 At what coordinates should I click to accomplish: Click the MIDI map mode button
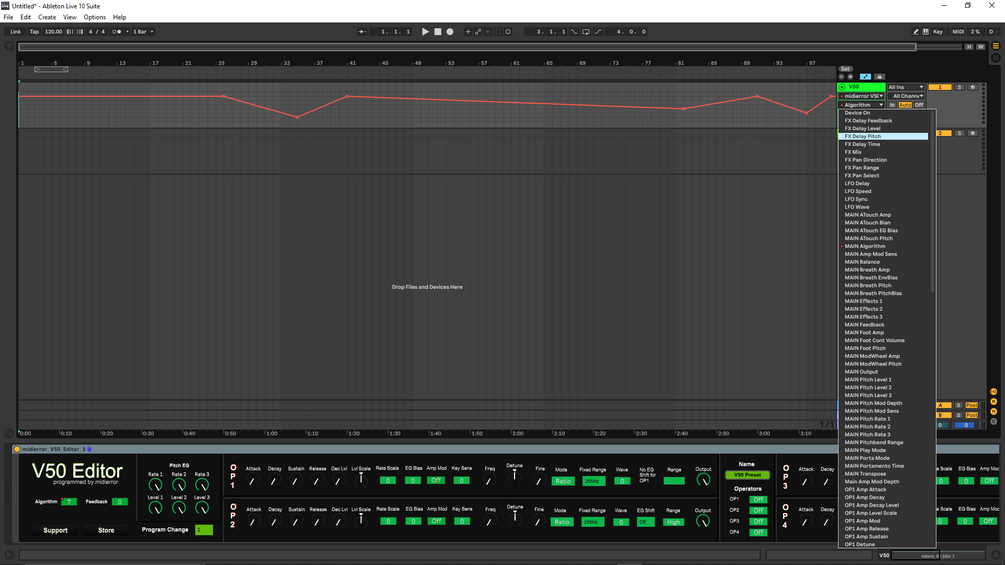coord(958,31)
